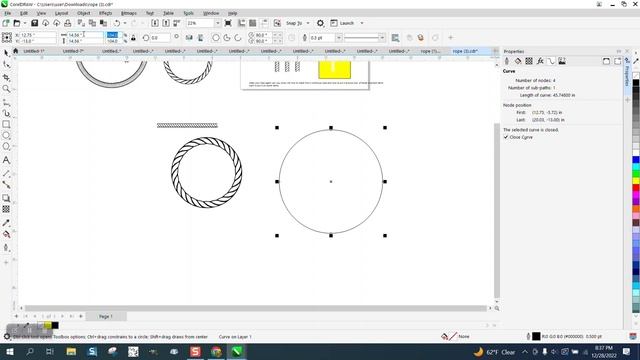Click the orange palette swatch
The width and height of the screenshot is (640, 360).
636,209
